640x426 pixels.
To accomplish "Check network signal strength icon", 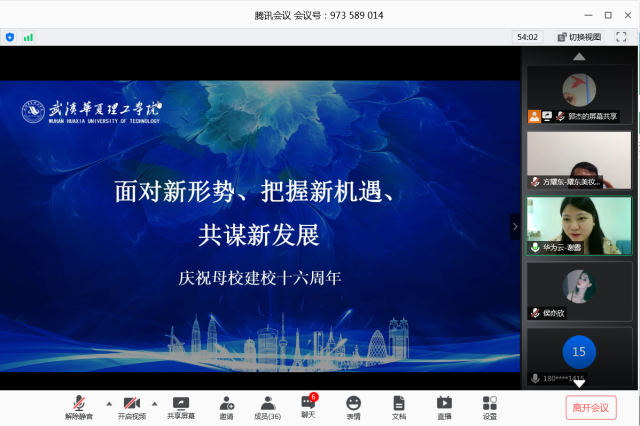I will click(x=28, y=38).
